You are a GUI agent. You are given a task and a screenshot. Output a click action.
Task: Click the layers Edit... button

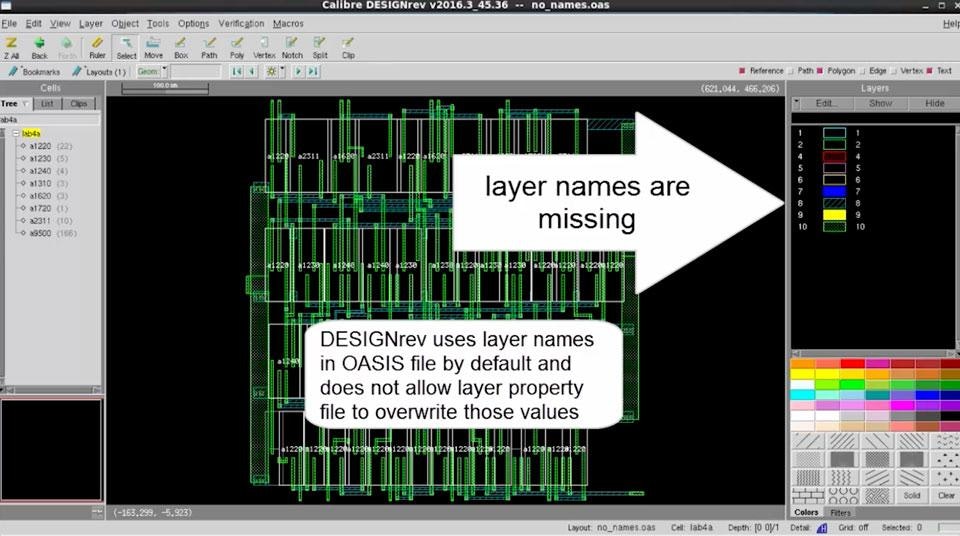click(x=827, y=103)
